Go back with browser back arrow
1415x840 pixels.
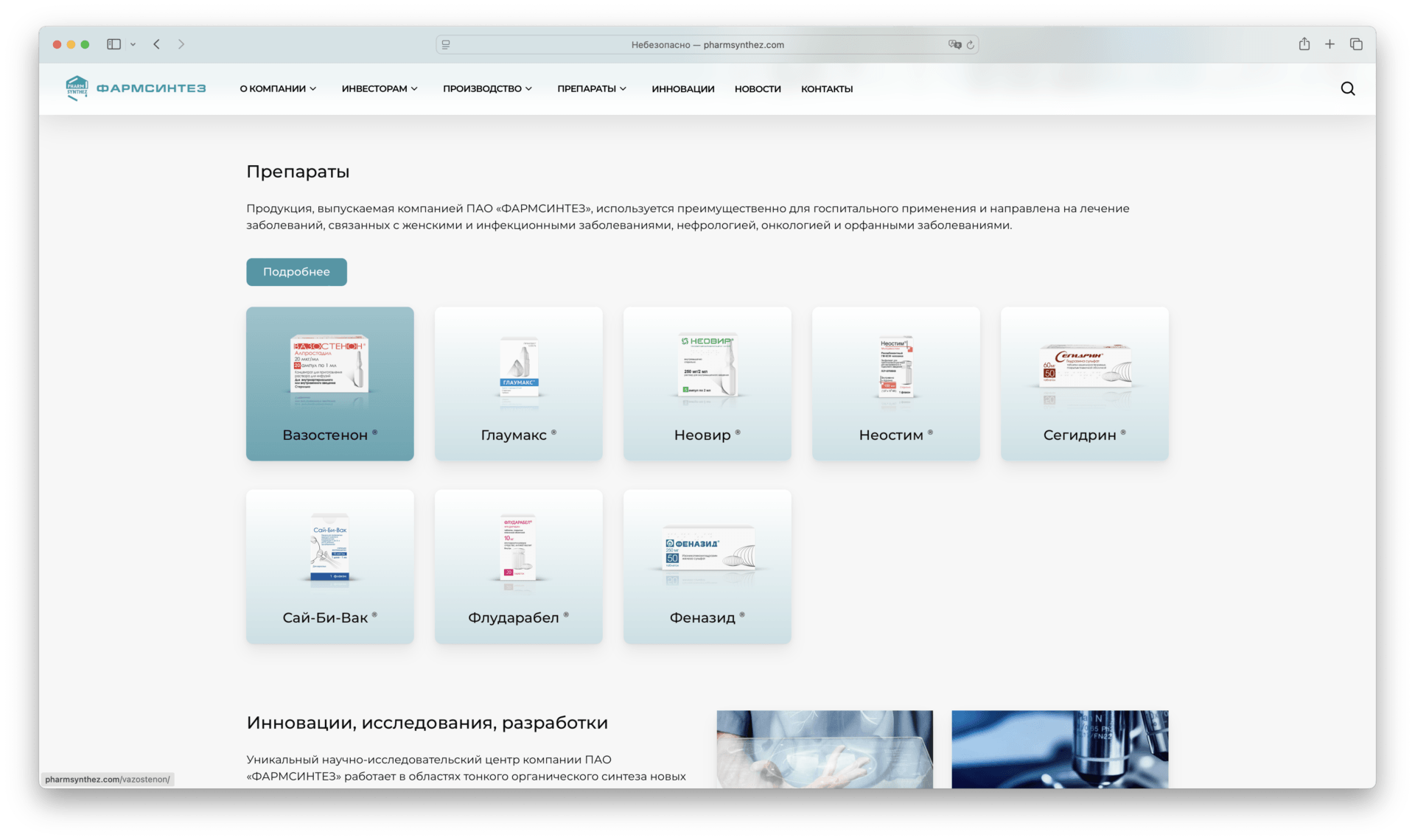157,44
